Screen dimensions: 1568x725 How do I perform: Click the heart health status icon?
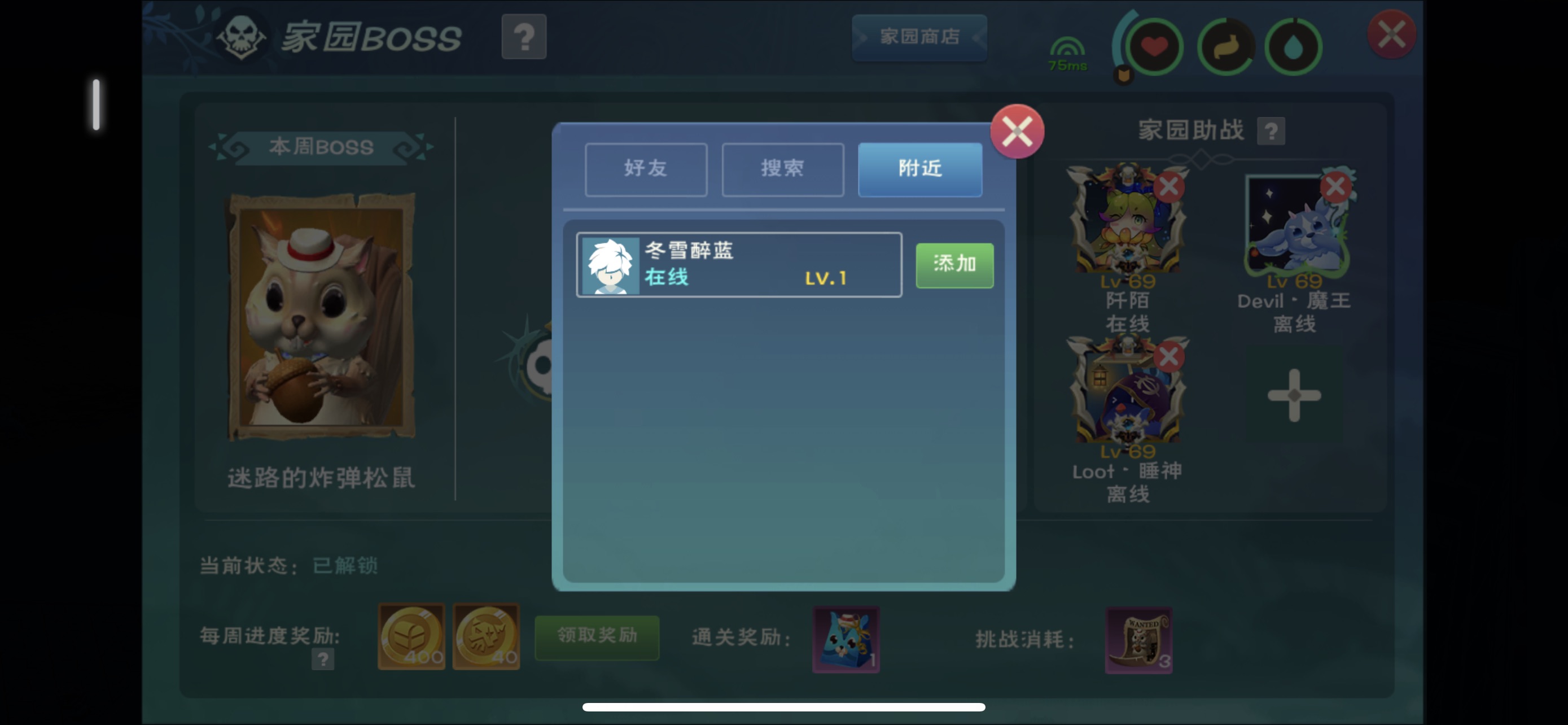pos(1154,47)
